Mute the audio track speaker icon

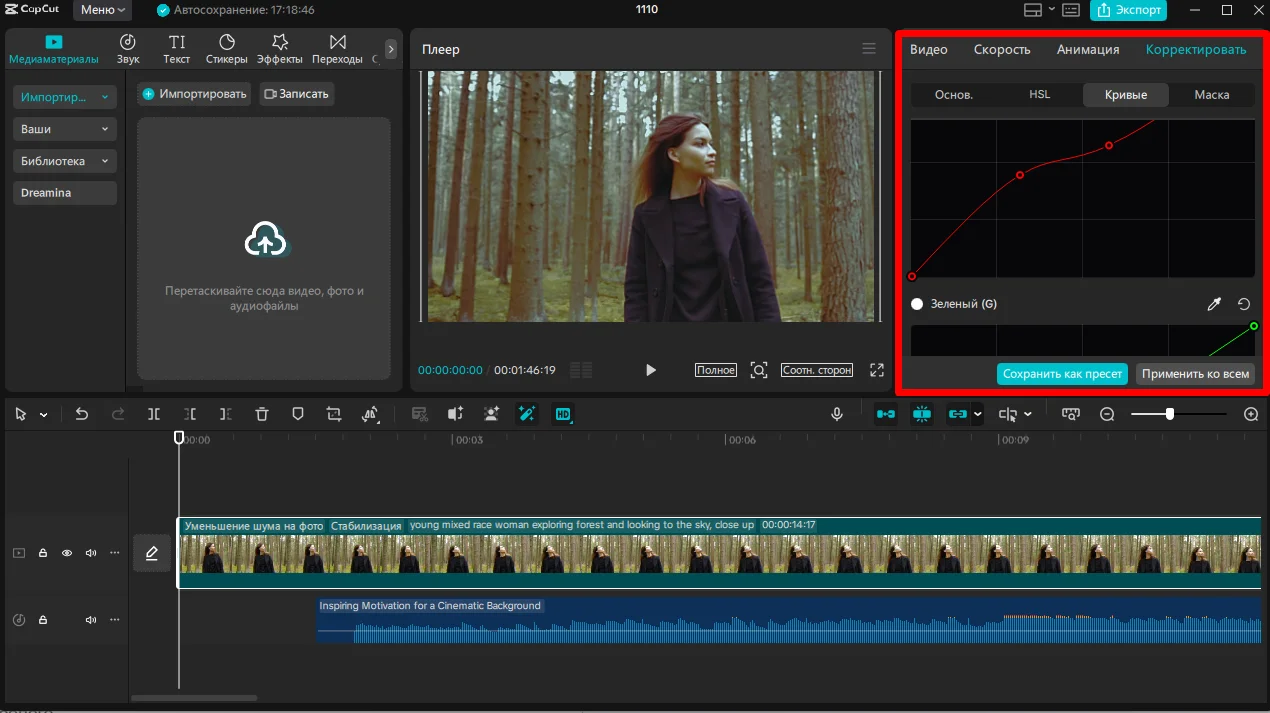click(91, 620)
